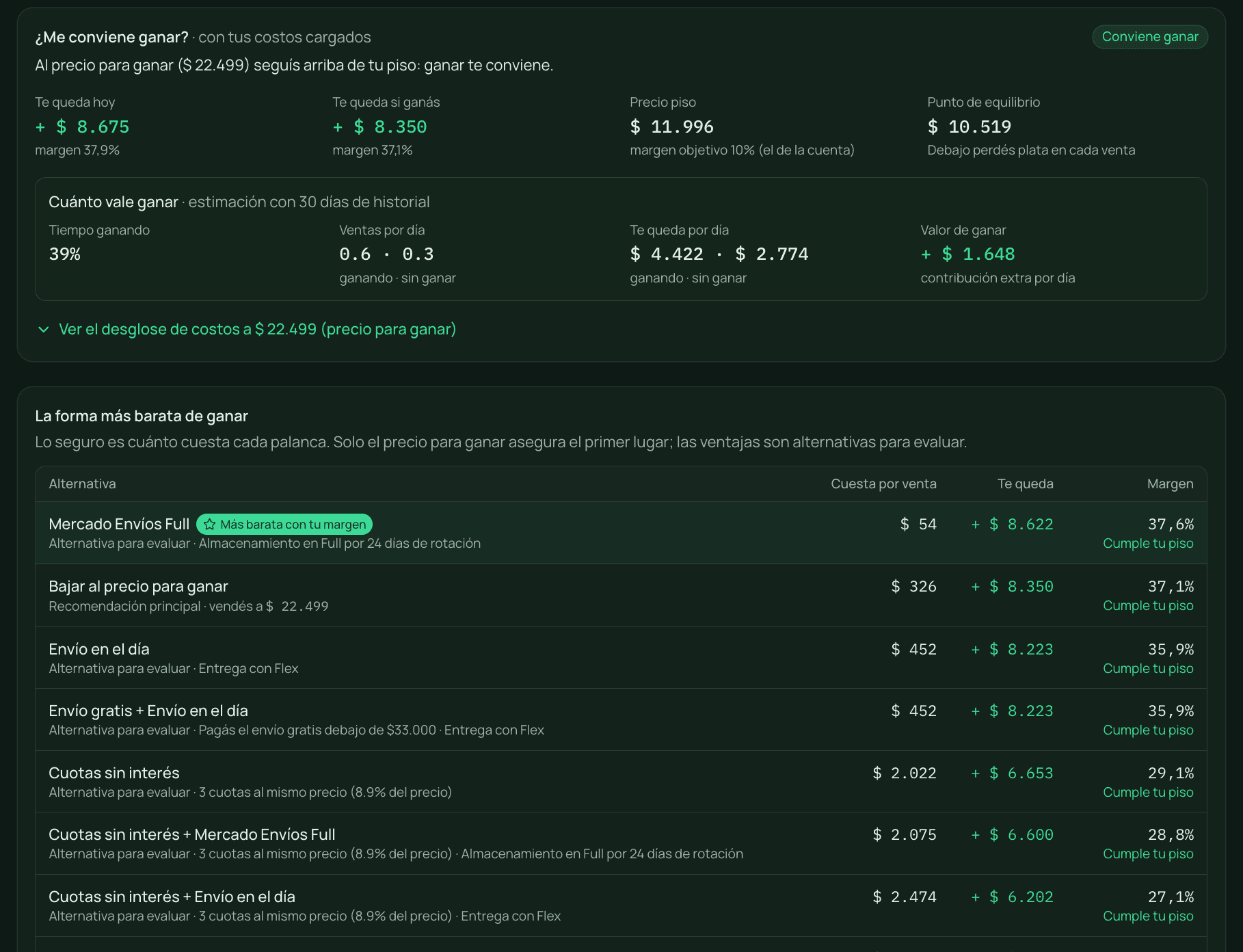Click the '$ 10.519' Punto de equilibrio value
Viewport: 1243px width, 952px height.
coord(969,127)
